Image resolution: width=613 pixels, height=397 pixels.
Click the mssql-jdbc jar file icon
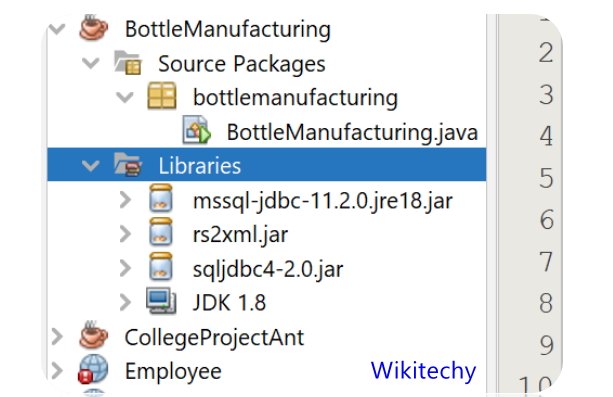(x=161, y=198)
